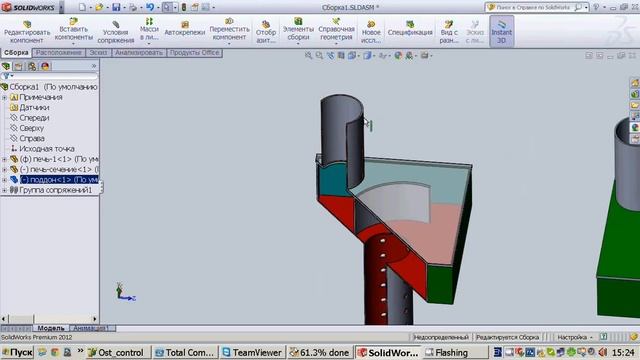Switch to the Анализировать tab
The image size is (640, 360).
pyautogui.click(x=139, y=53)
